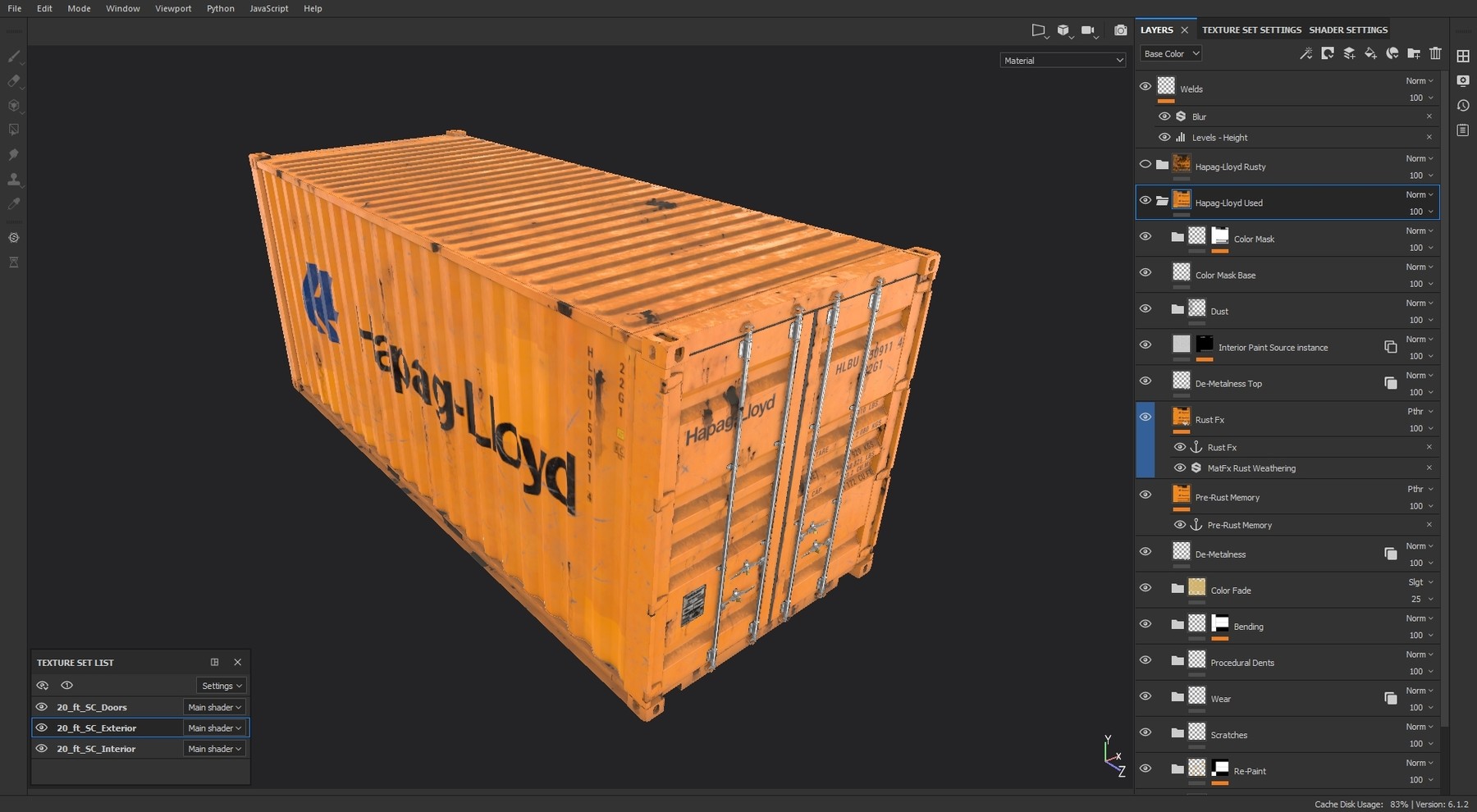This screenshot has width=1477, height=812.
Task: Click the instance icon on De-Metalness Top layer
Action: [1391, 383]
